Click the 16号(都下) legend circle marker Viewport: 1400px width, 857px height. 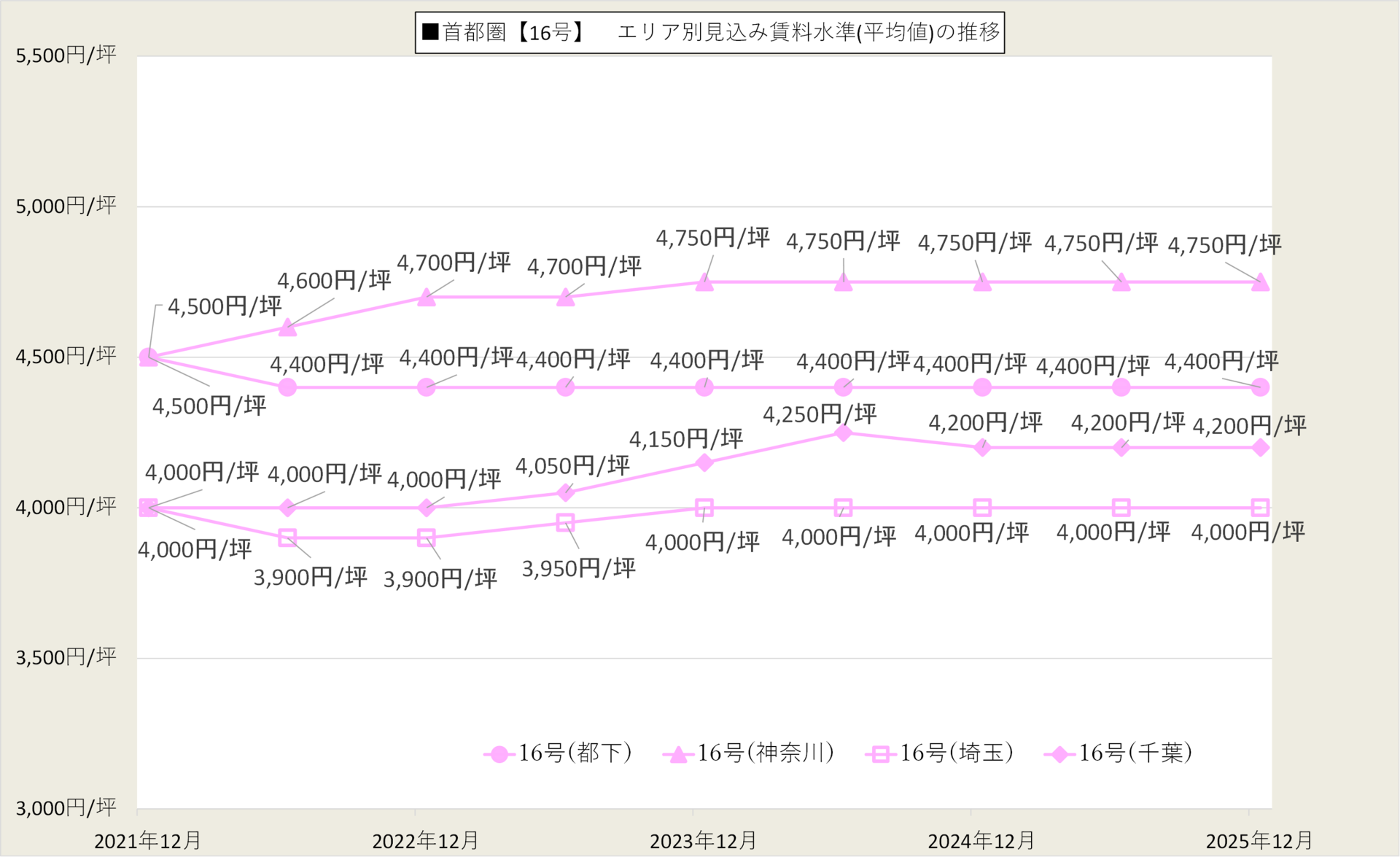499,753
